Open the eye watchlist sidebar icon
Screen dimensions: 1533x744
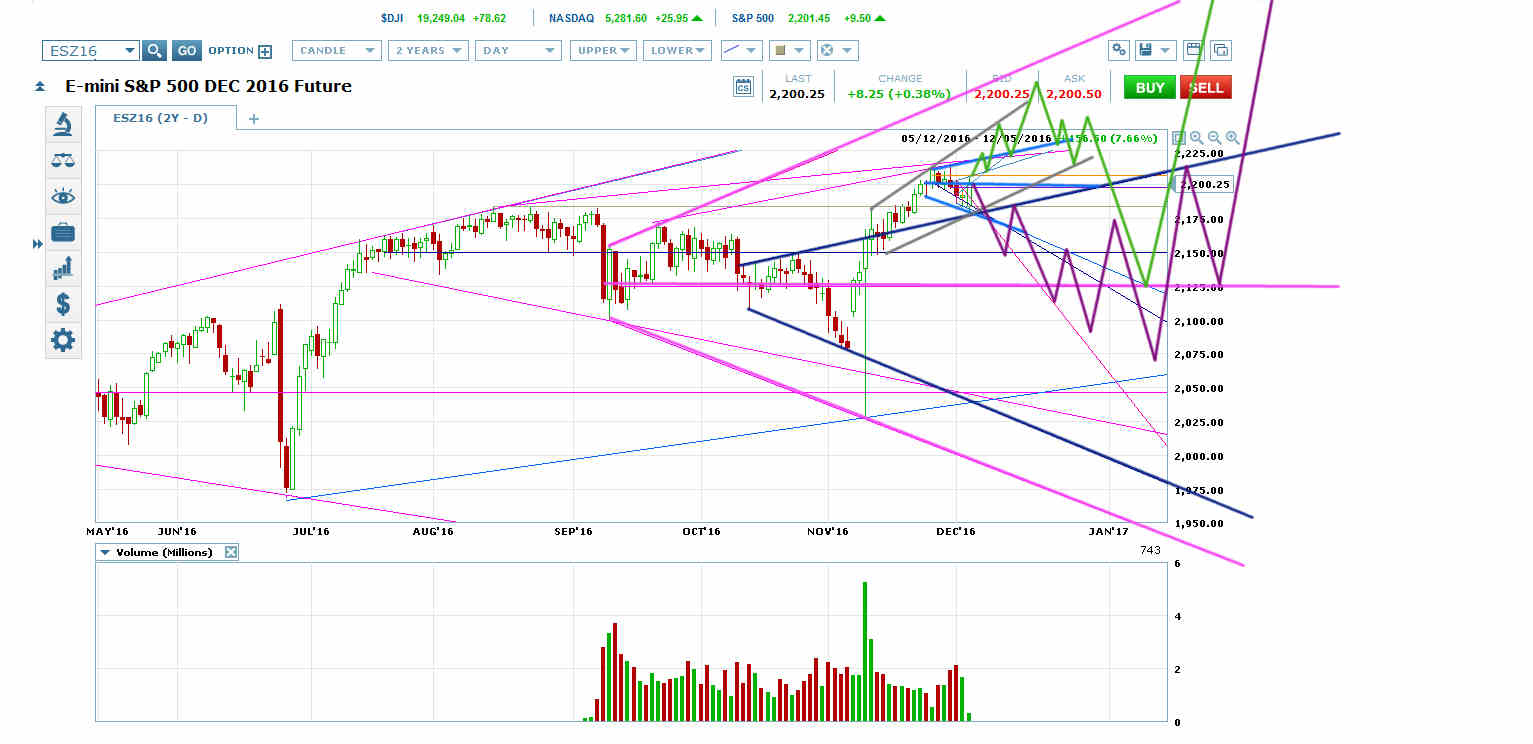click(x=63, y=196)
